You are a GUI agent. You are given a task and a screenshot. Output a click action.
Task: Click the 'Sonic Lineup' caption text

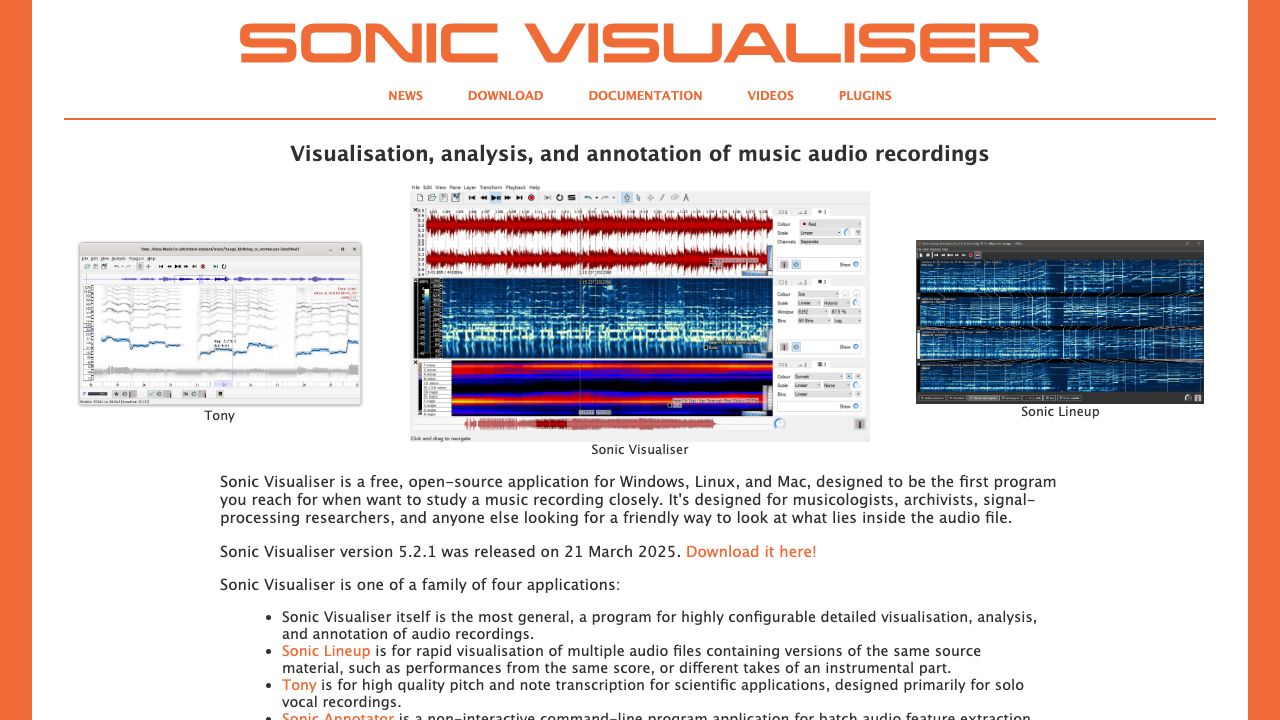[1060, 411]
